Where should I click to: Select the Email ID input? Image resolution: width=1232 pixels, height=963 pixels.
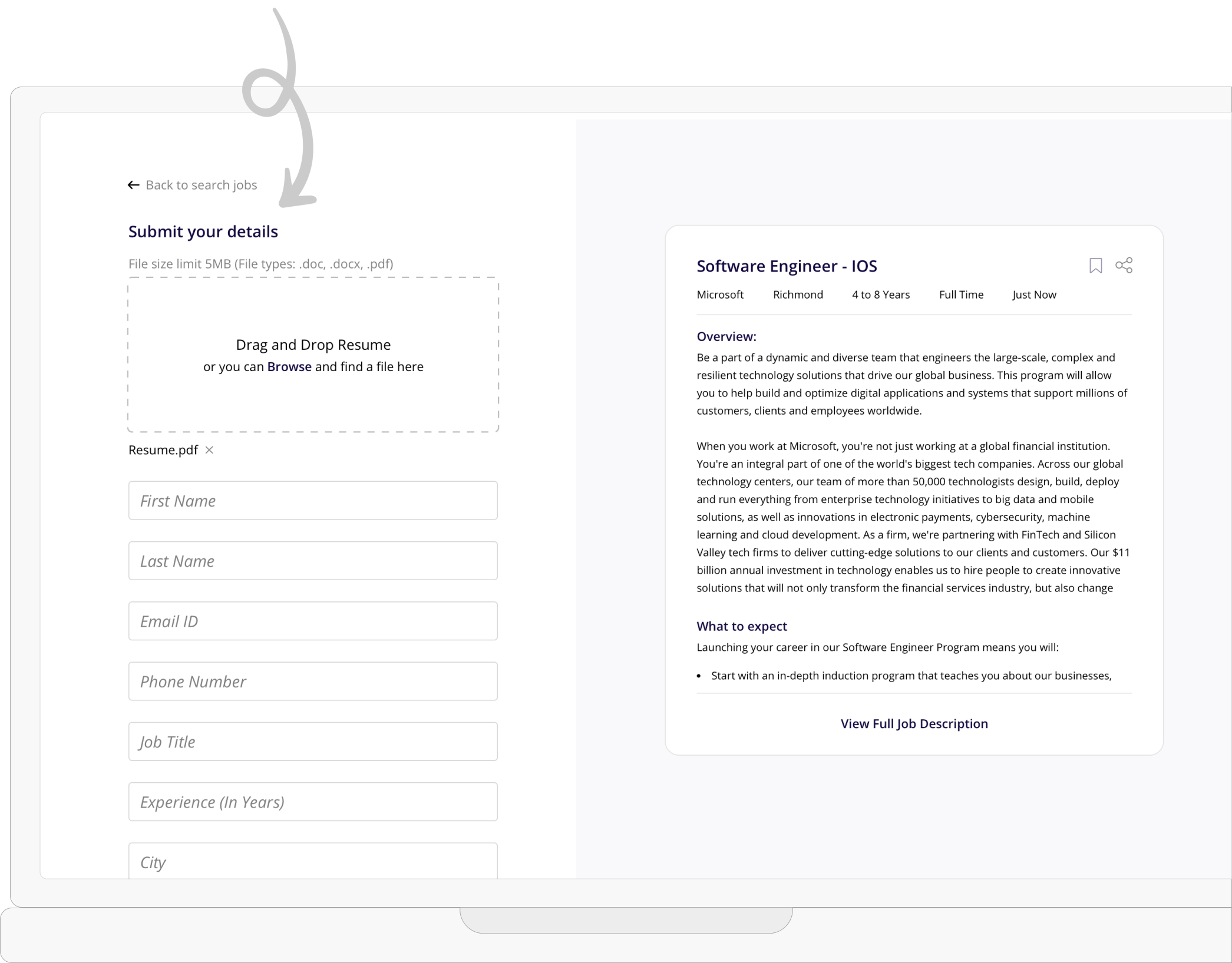[x=313, y=621]
